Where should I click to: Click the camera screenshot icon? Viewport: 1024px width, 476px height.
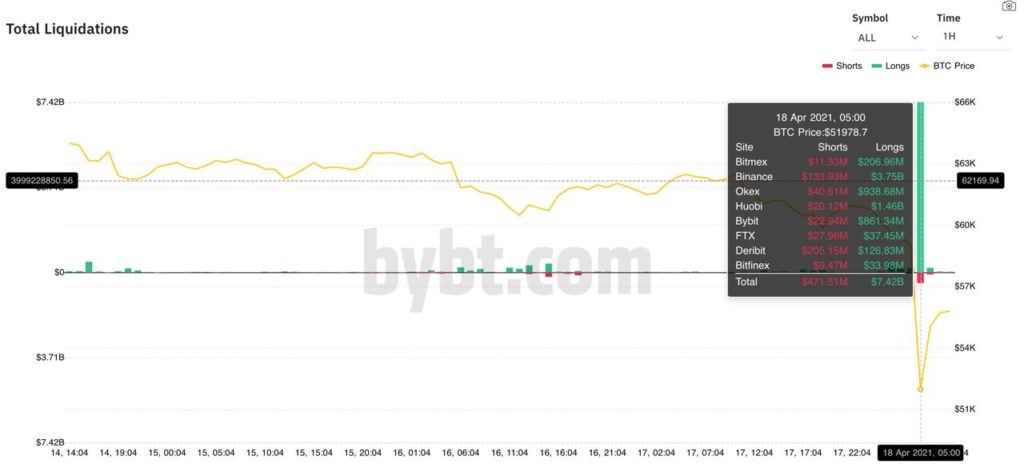1009,6
